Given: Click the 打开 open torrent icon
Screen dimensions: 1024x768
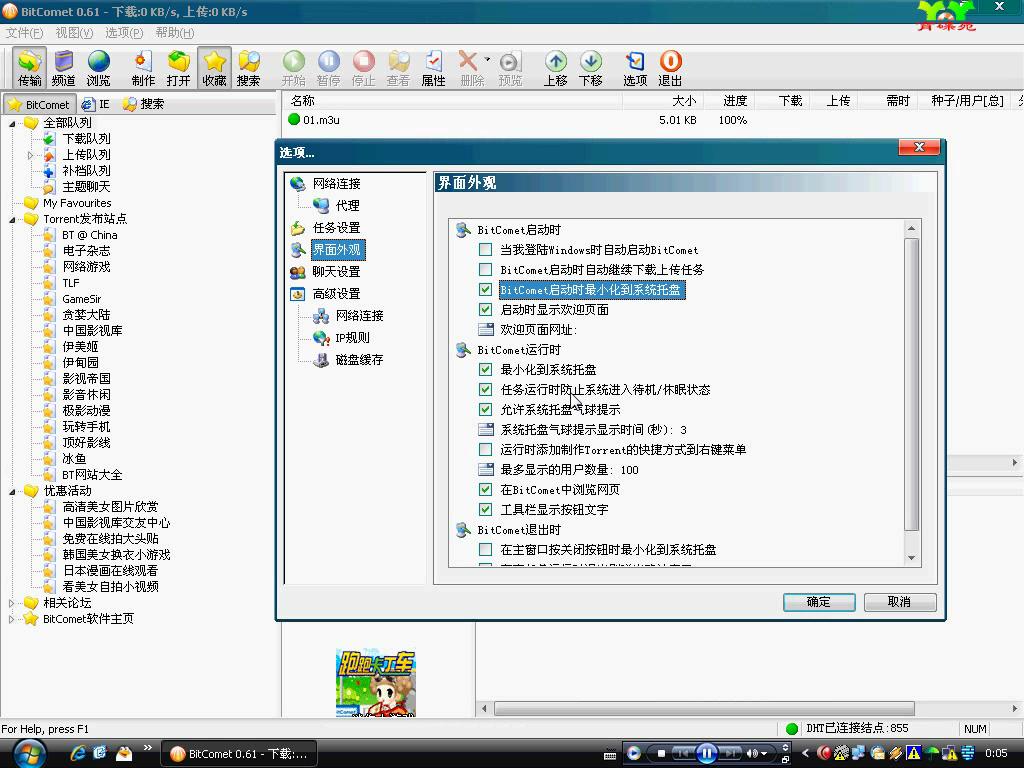Looking at the screenshot, I should (x=178, y=68).
